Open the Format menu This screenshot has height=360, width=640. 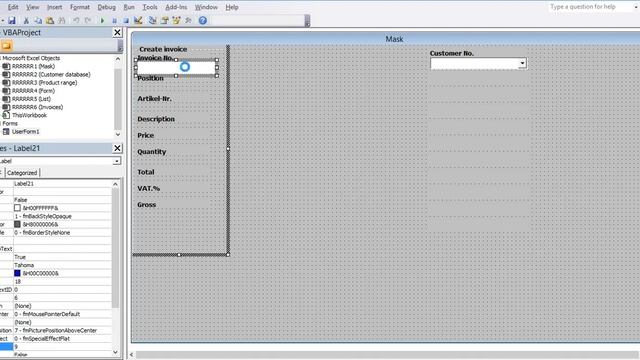pyautogui.click(x=80, y=7)
